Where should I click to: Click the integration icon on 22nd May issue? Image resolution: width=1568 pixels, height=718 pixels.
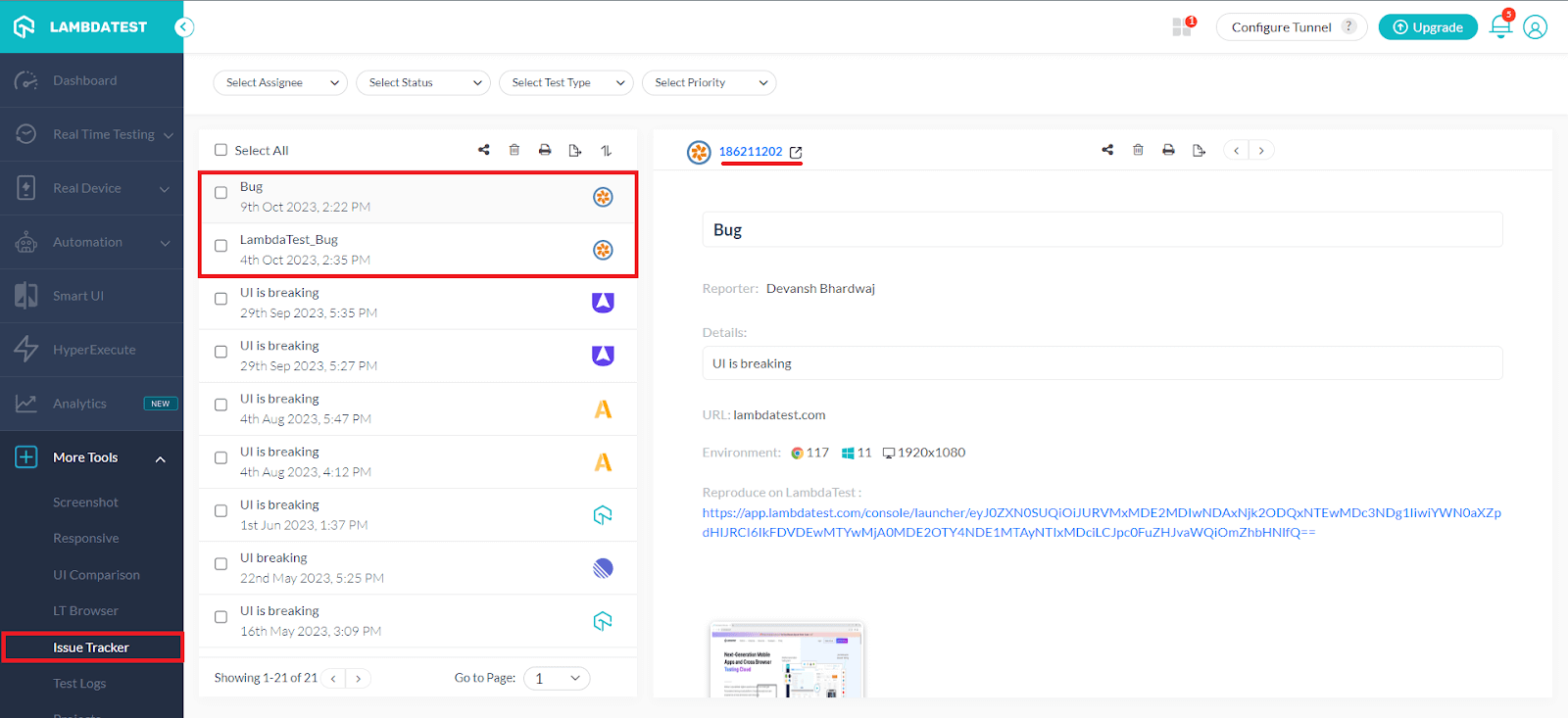tap(603, 568)
